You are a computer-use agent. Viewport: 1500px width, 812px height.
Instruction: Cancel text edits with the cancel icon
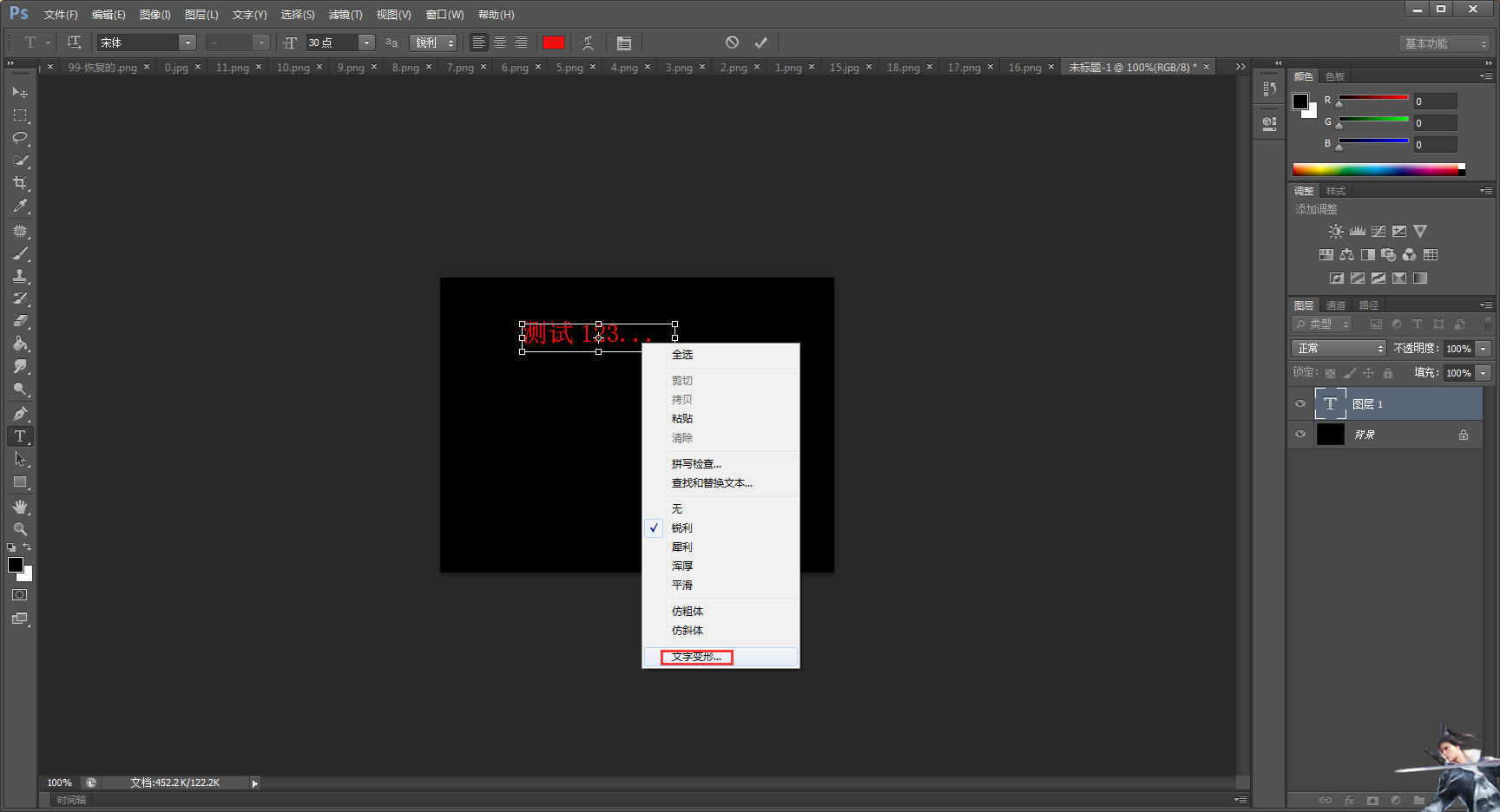pyautogui.click(x=732, y=43)
